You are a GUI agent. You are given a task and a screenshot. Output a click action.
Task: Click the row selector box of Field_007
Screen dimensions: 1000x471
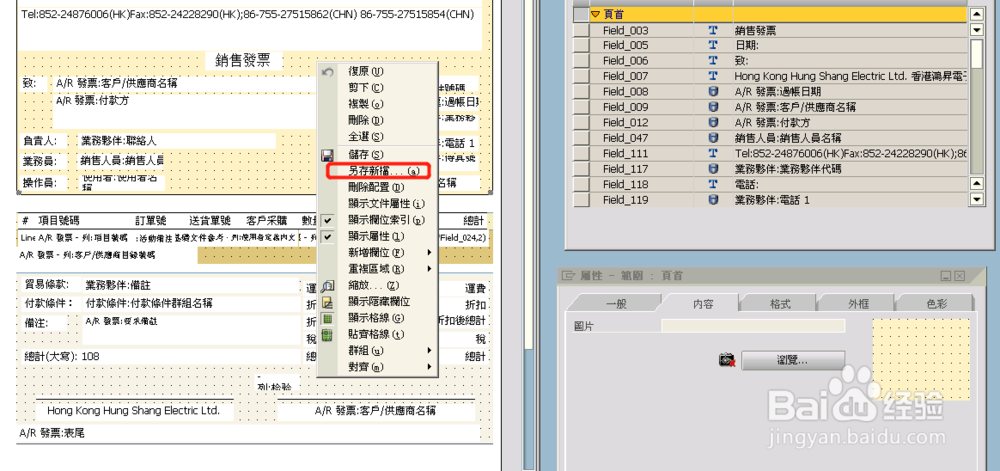580,76
